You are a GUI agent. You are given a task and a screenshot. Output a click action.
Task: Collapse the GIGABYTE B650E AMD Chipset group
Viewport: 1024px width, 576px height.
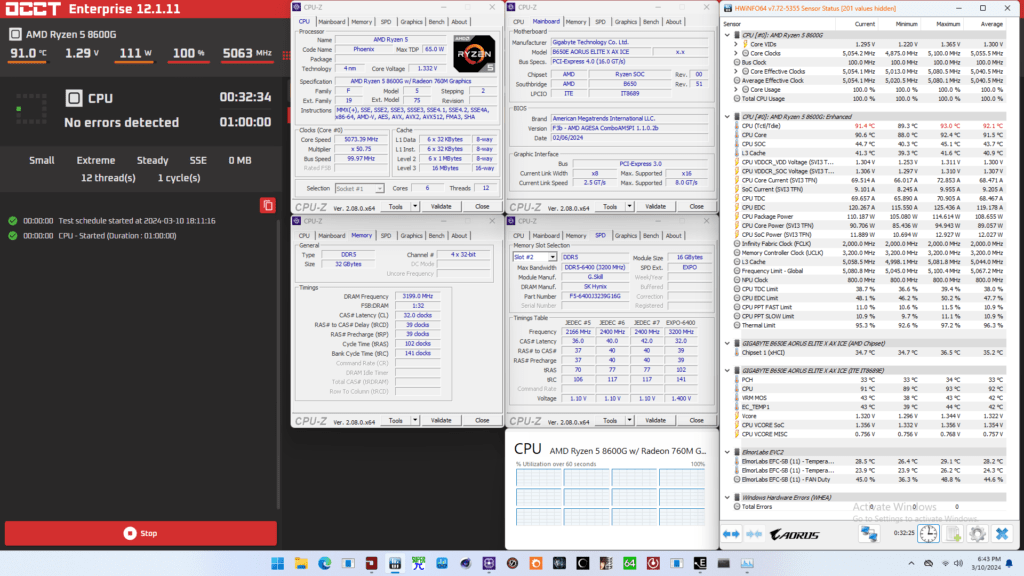pyautogui.click(x=728, y=344)
